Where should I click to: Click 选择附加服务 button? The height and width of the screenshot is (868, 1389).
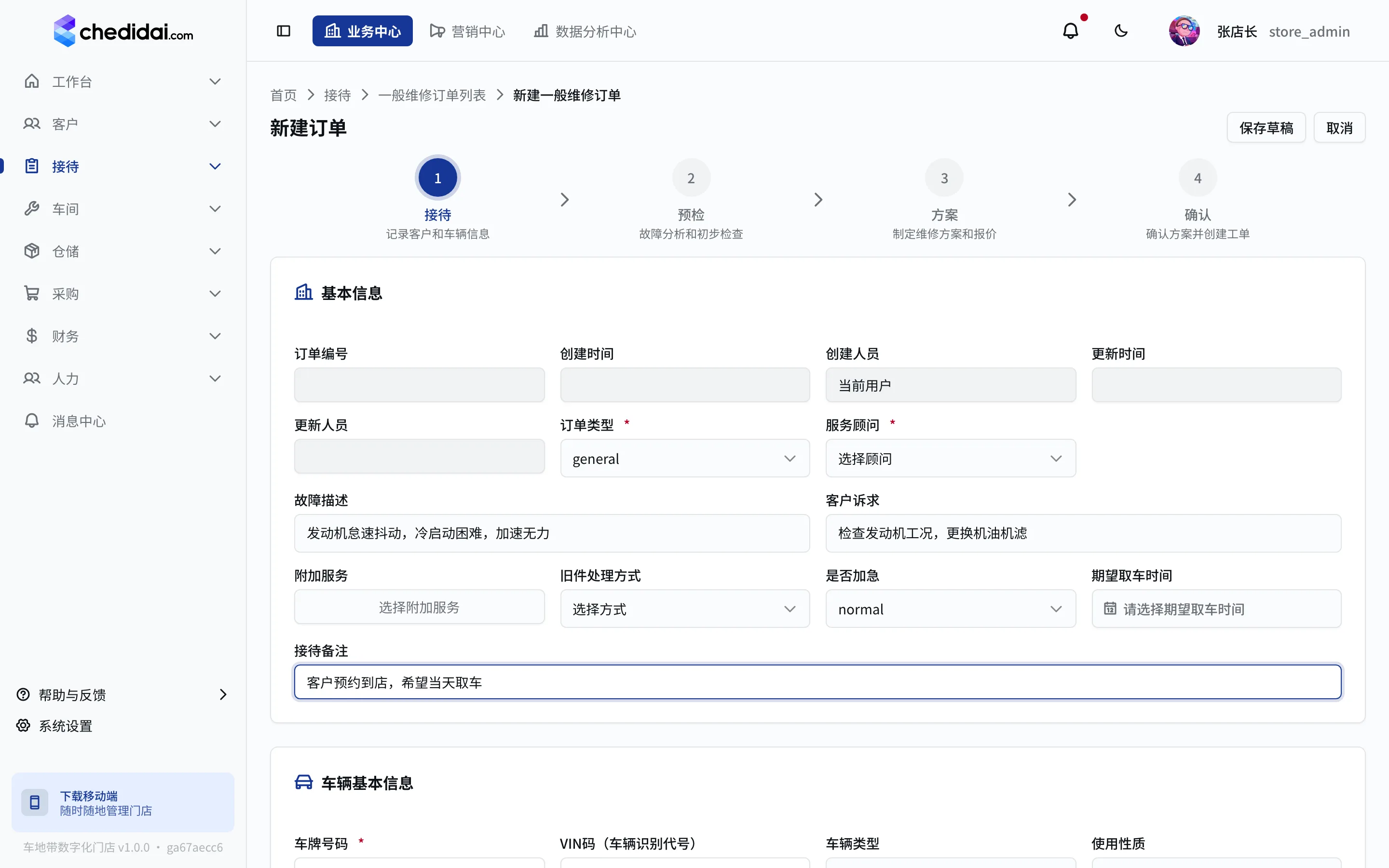[419, 607]
